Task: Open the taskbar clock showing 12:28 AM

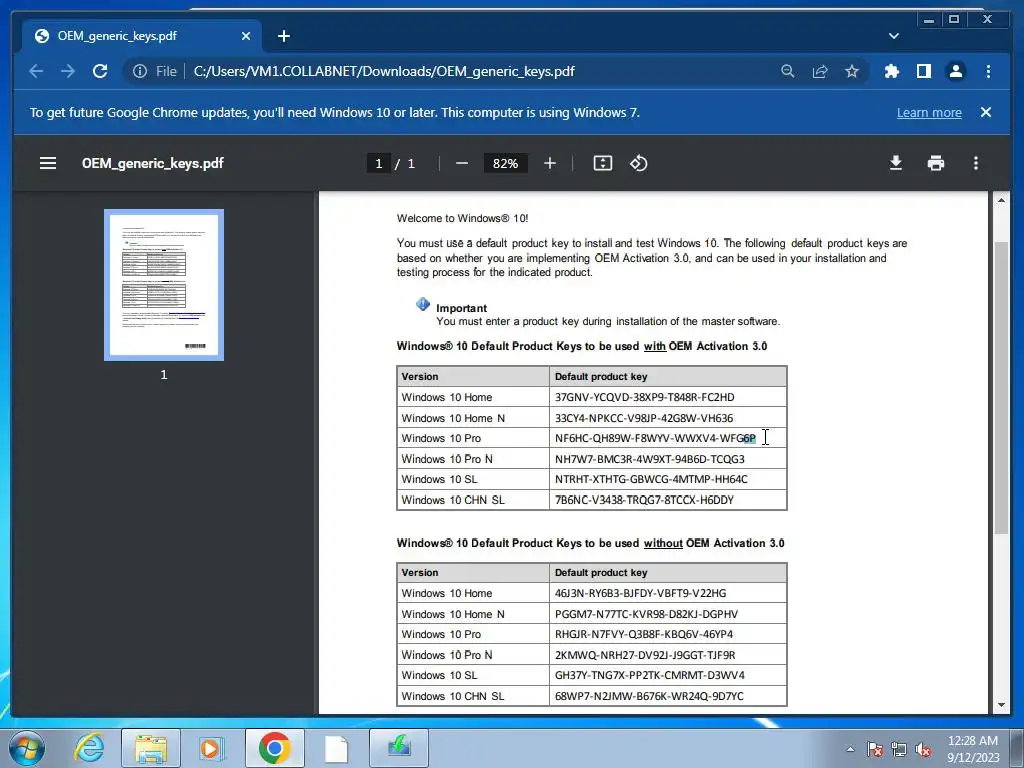Action: 972,748
